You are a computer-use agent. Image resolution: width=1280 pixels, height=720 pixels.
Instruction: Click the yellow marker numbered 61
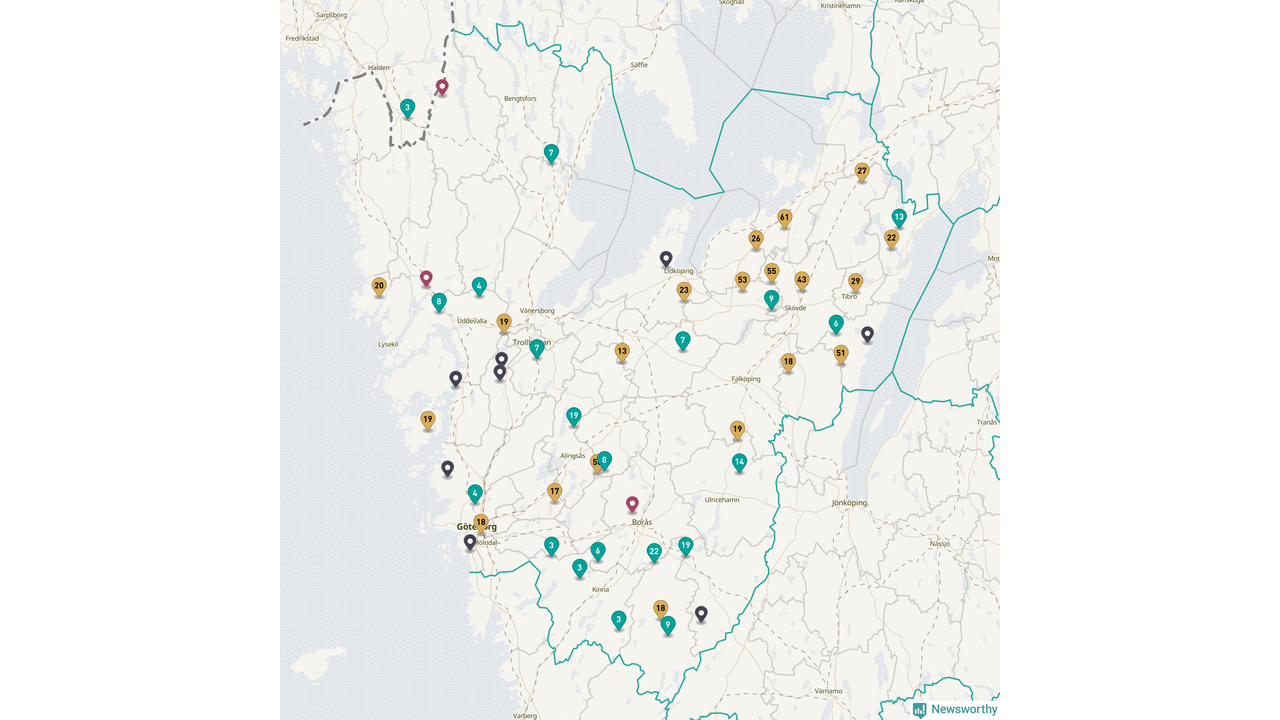pyautogui.click(x=784, y=217)
